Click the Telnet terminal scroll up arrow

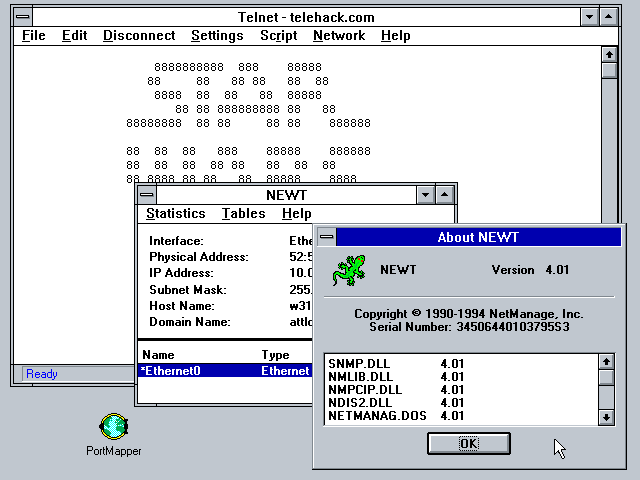tap(609, 55)
